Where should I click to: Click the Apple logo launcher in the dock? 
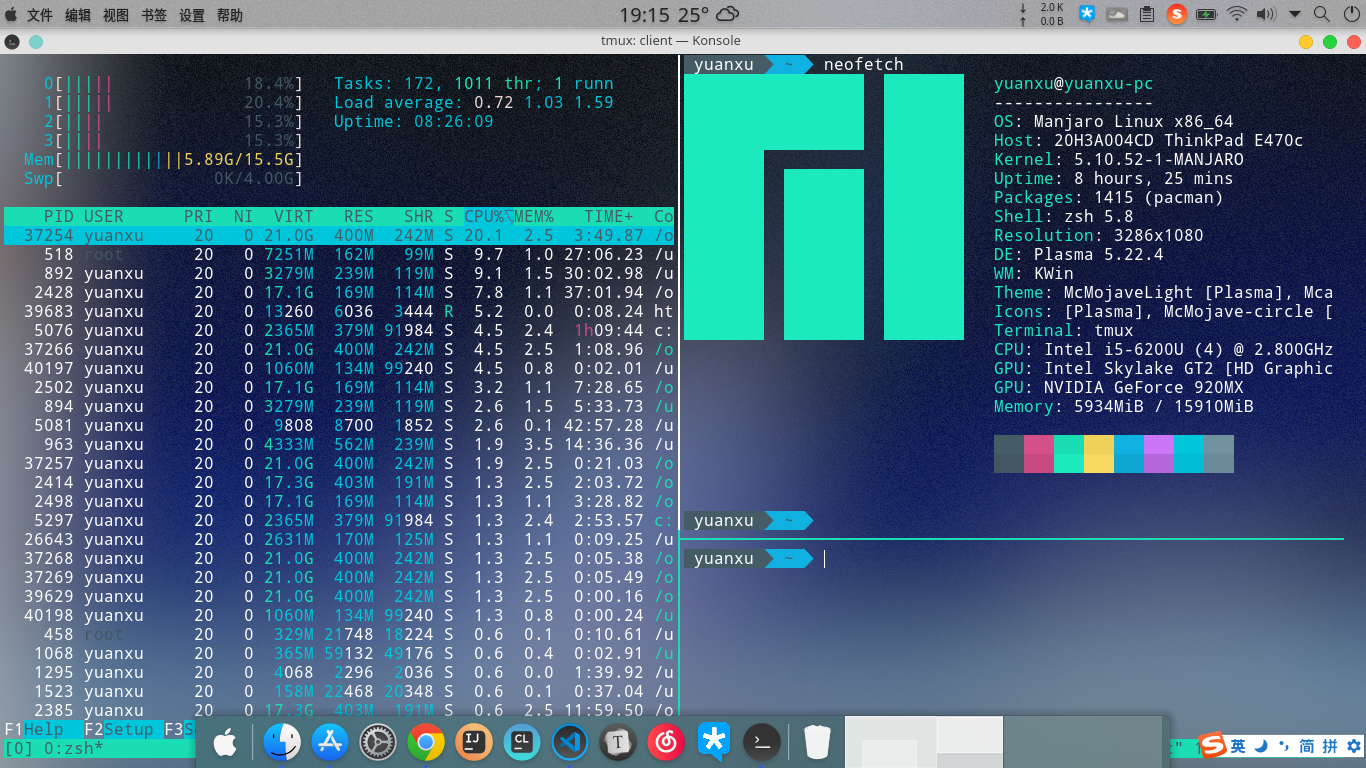[225, 742]
